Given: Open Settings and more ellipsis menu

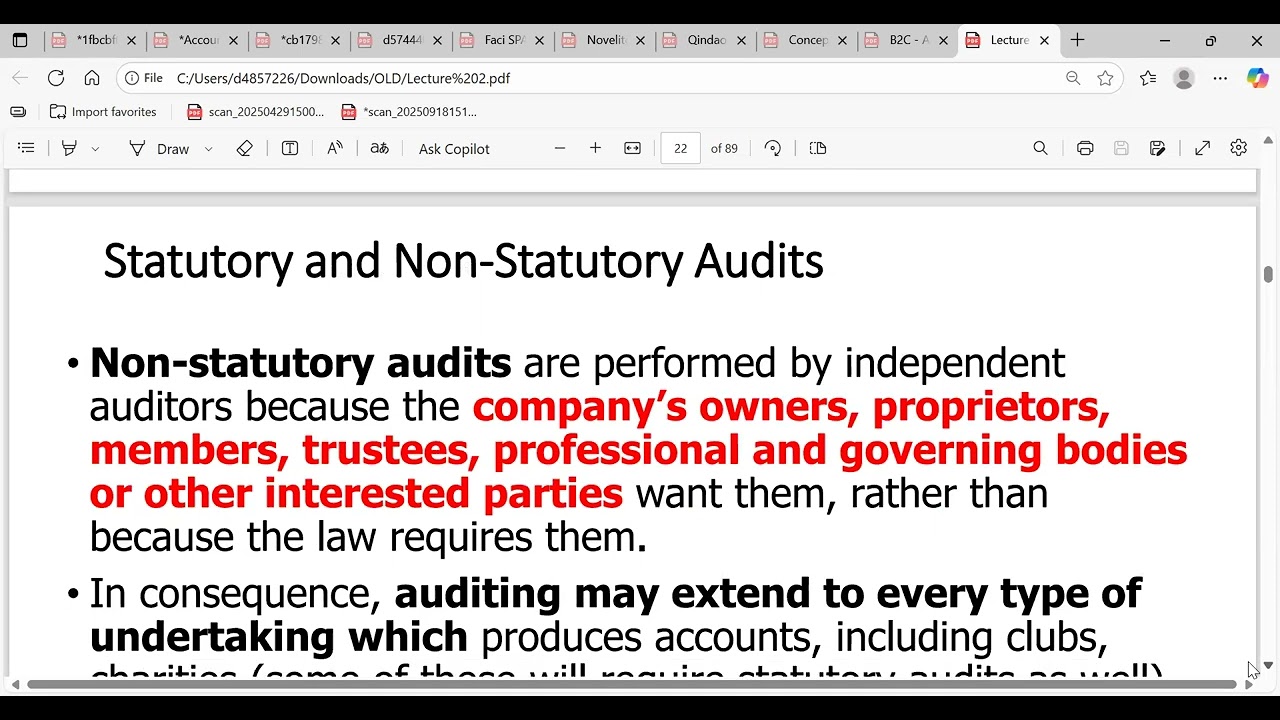Looking at the screenshot, I should [1220, 78].
